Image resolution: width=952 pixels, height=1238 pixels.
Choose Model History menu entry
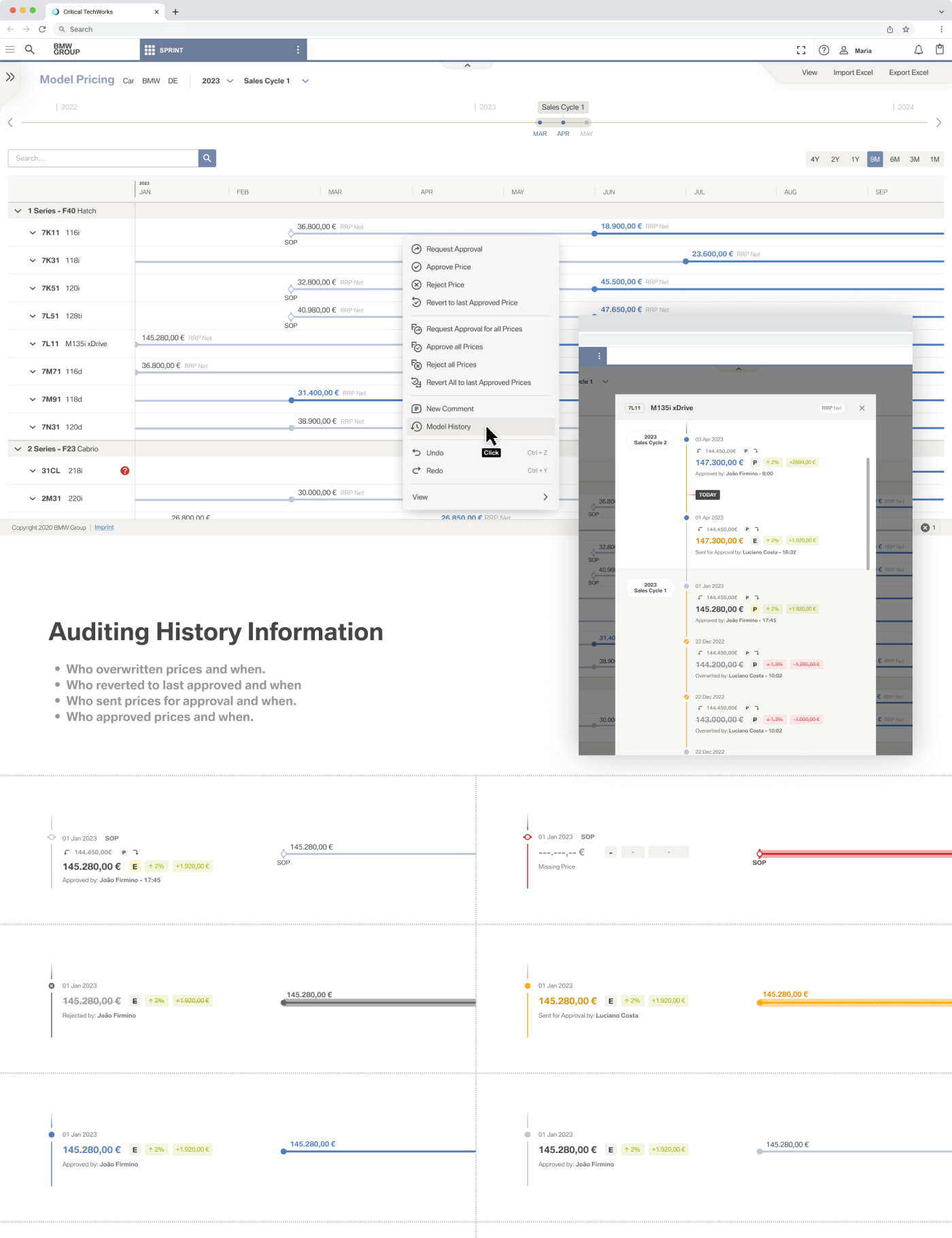coord(481,426)
